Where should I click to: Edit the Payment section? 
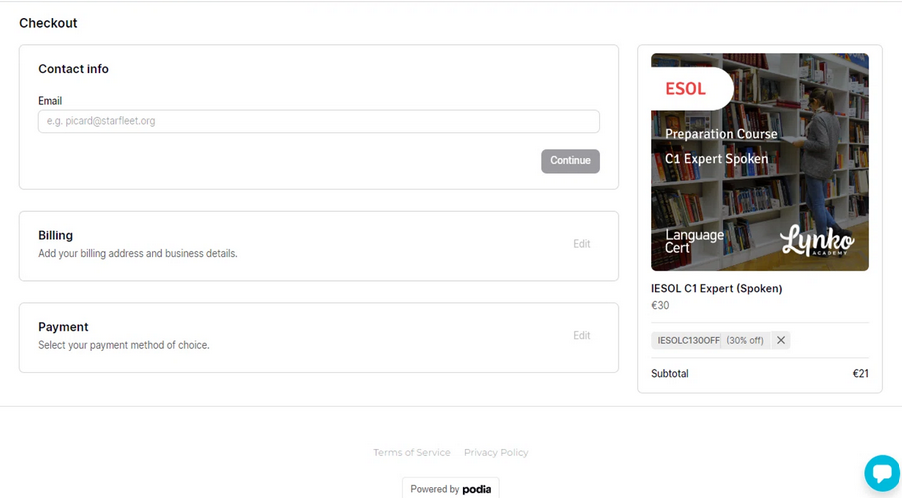pos(582,335)
